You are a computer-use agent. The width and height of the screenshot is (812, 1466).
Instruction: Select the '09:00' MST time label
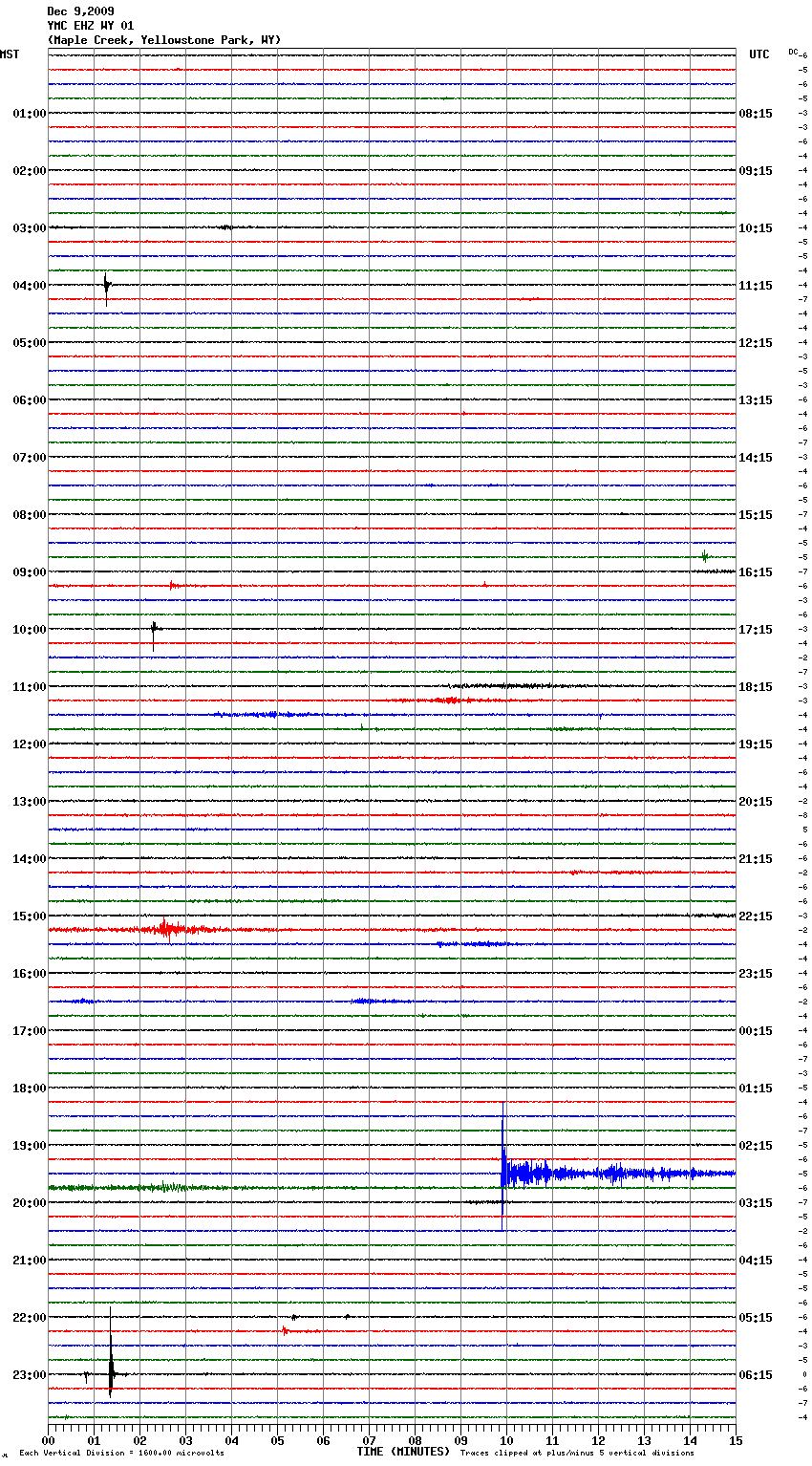pyautogui.click(x=30, y=572)
